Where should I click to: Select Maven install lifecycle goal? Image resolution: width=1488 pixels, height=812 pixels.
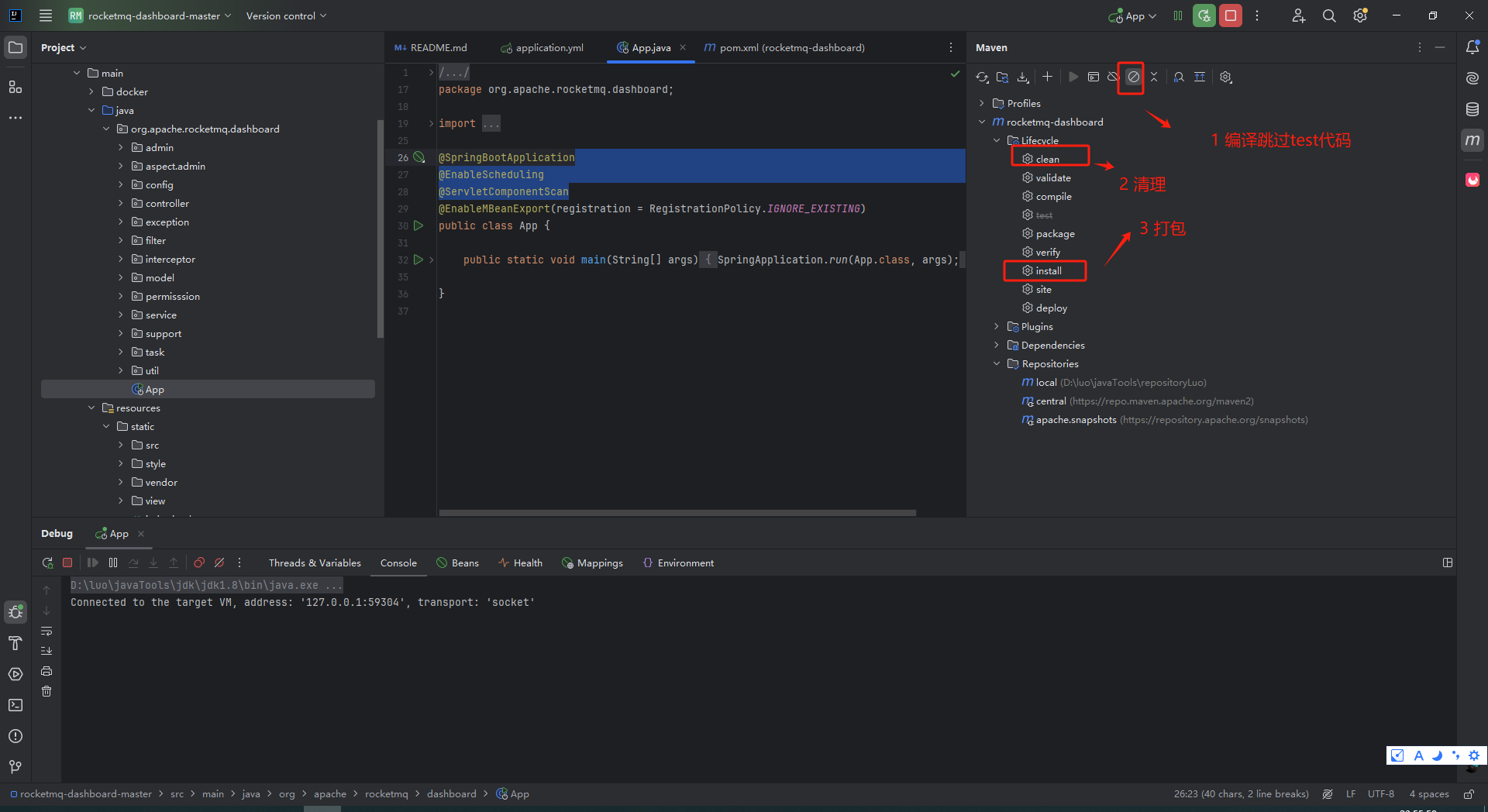(1049, 270)
